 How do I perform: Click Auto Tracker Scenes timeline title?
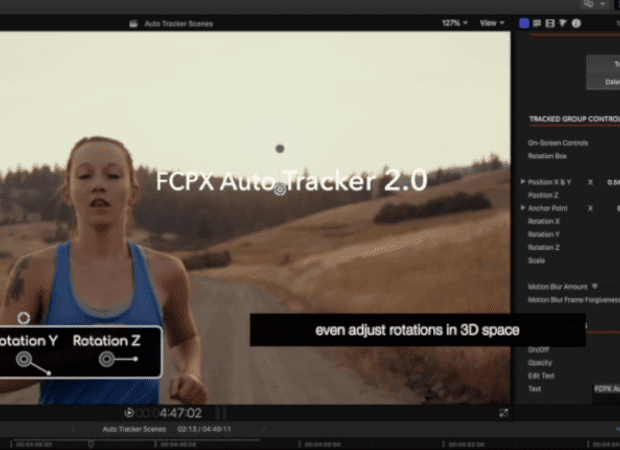coord(134,429)
